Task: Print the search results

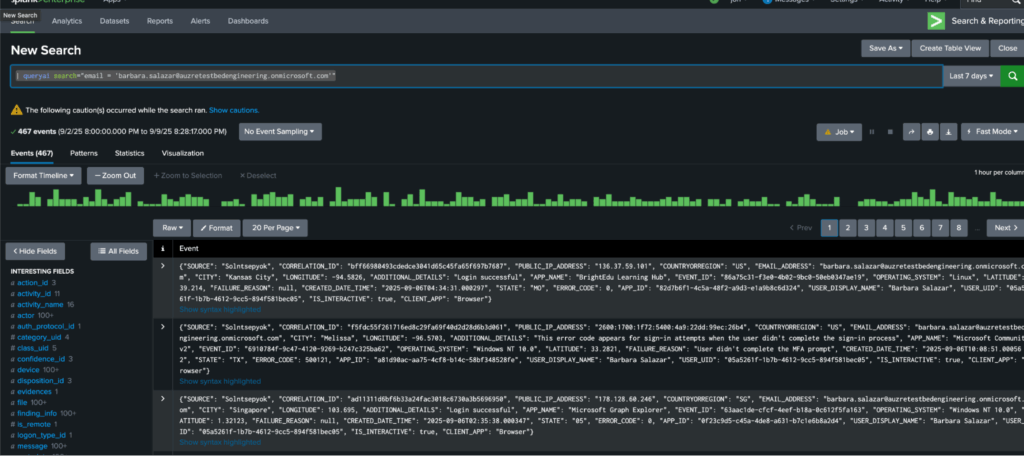Action: coord(930,132)
